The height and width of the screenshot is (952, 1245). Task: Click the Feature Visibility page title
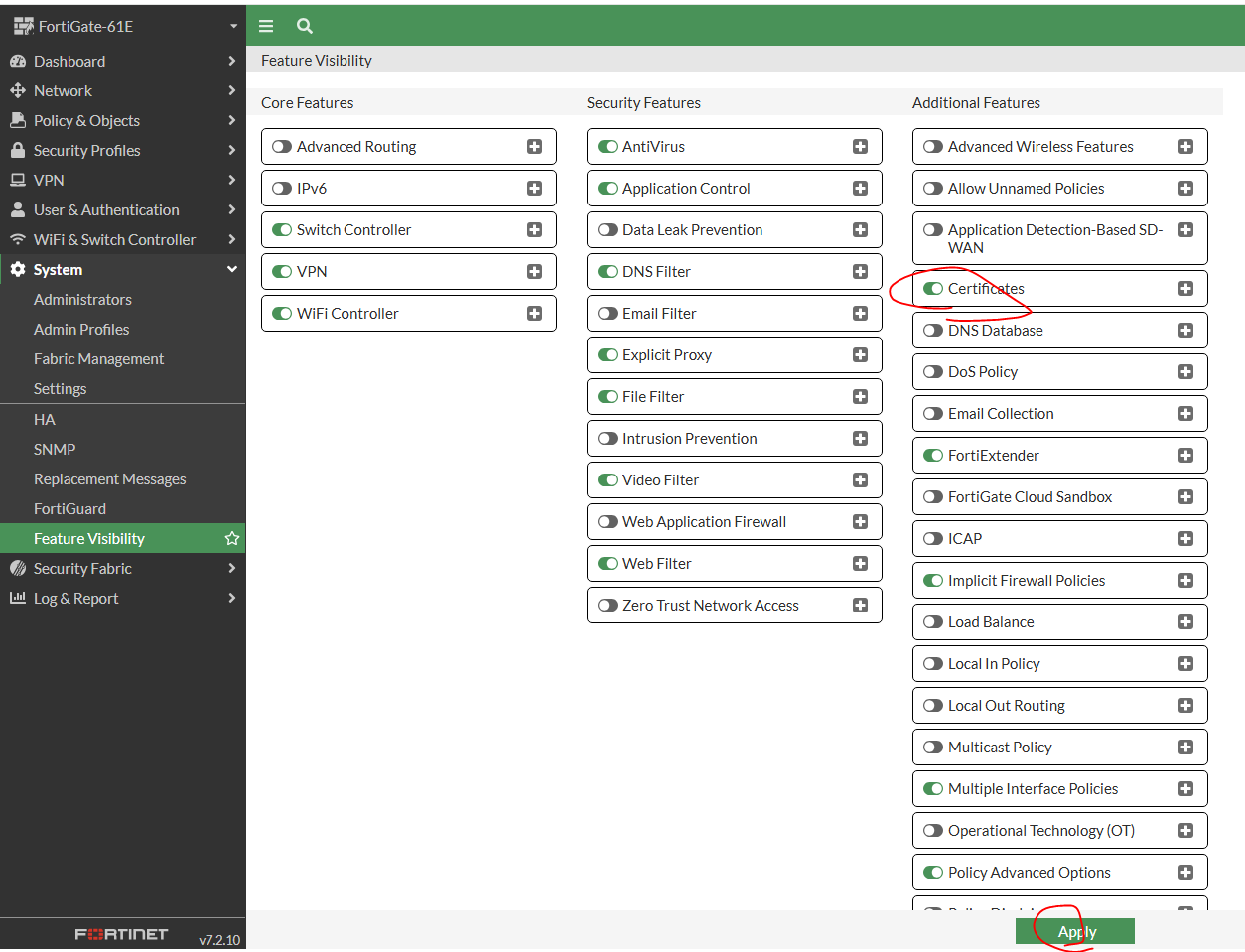coord(317,60)
